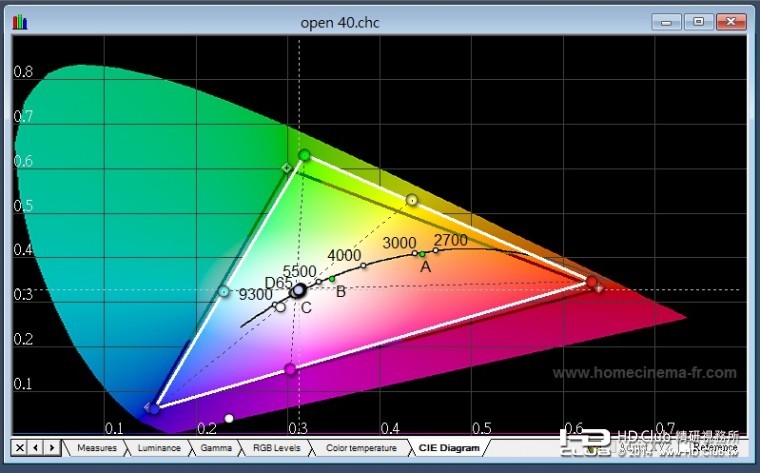Select the measured red primary point

coord(591,281)
